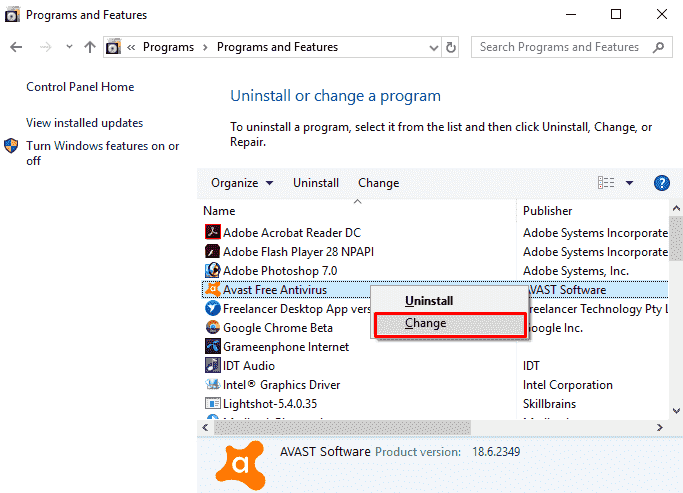Click the vertical scrollbar up arrow
Viewport: 683px width, 493px height.
676,208
